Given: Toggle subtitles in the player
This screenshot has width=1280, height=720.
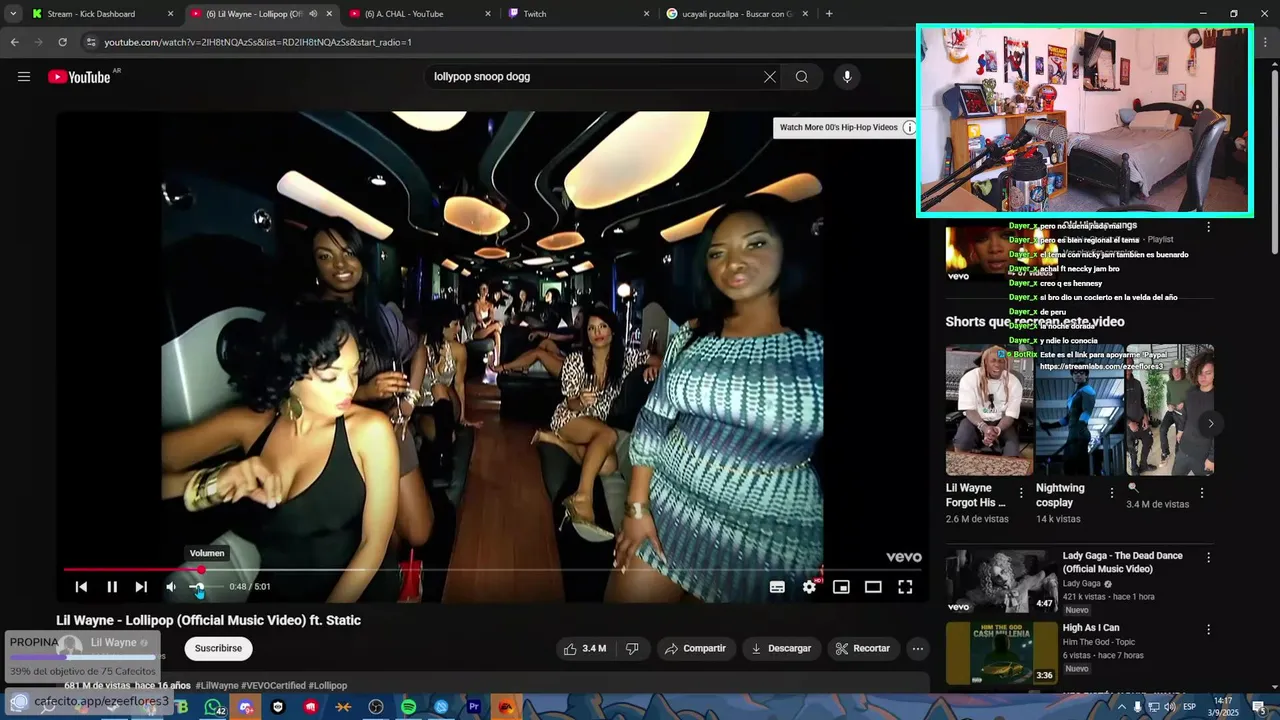Looking at the screenshot, I should (777, 587).
